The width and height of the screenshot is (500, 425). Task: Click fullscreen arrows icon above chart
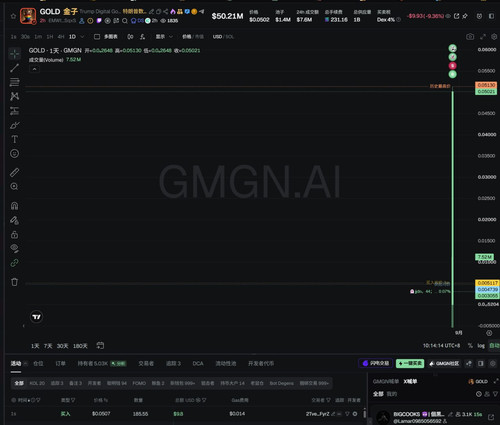483,37
